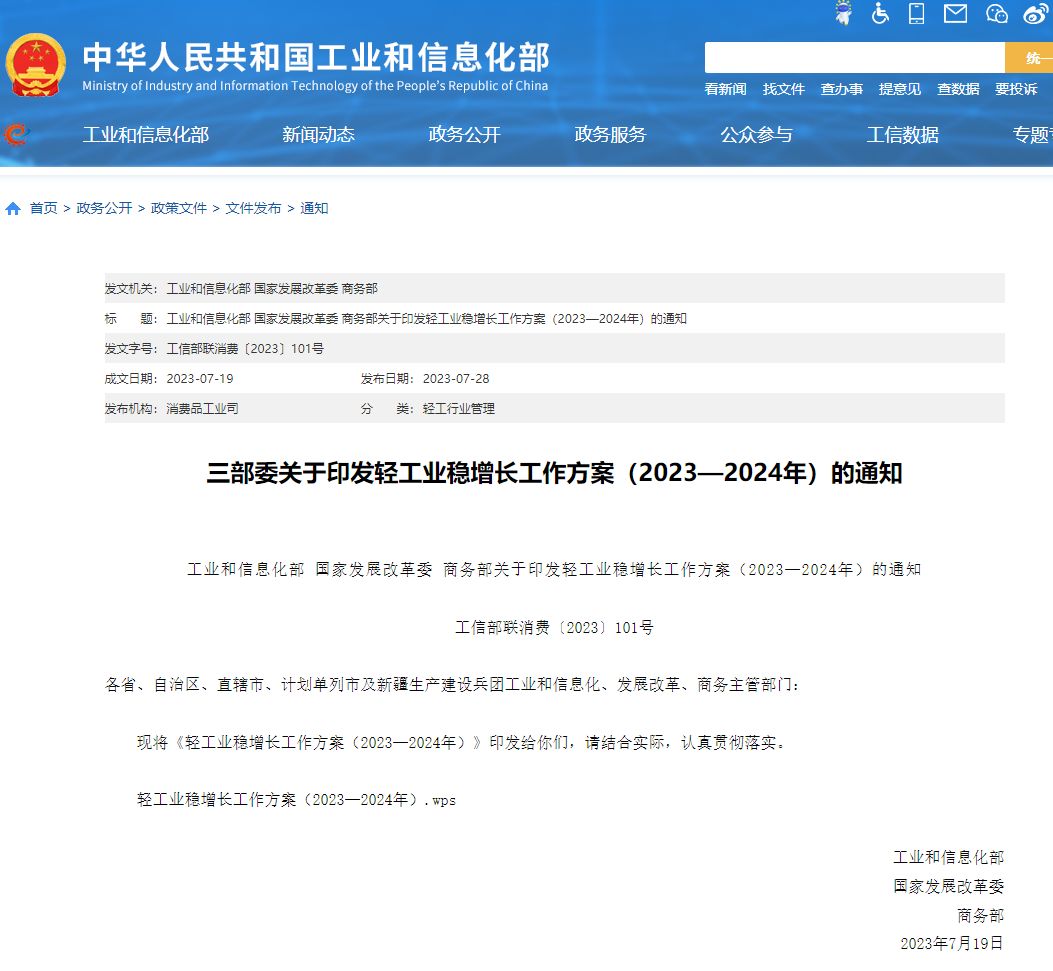Open the 要投诉 quick link
The height and width of the screenshot is (971, 1053).
1016,89
